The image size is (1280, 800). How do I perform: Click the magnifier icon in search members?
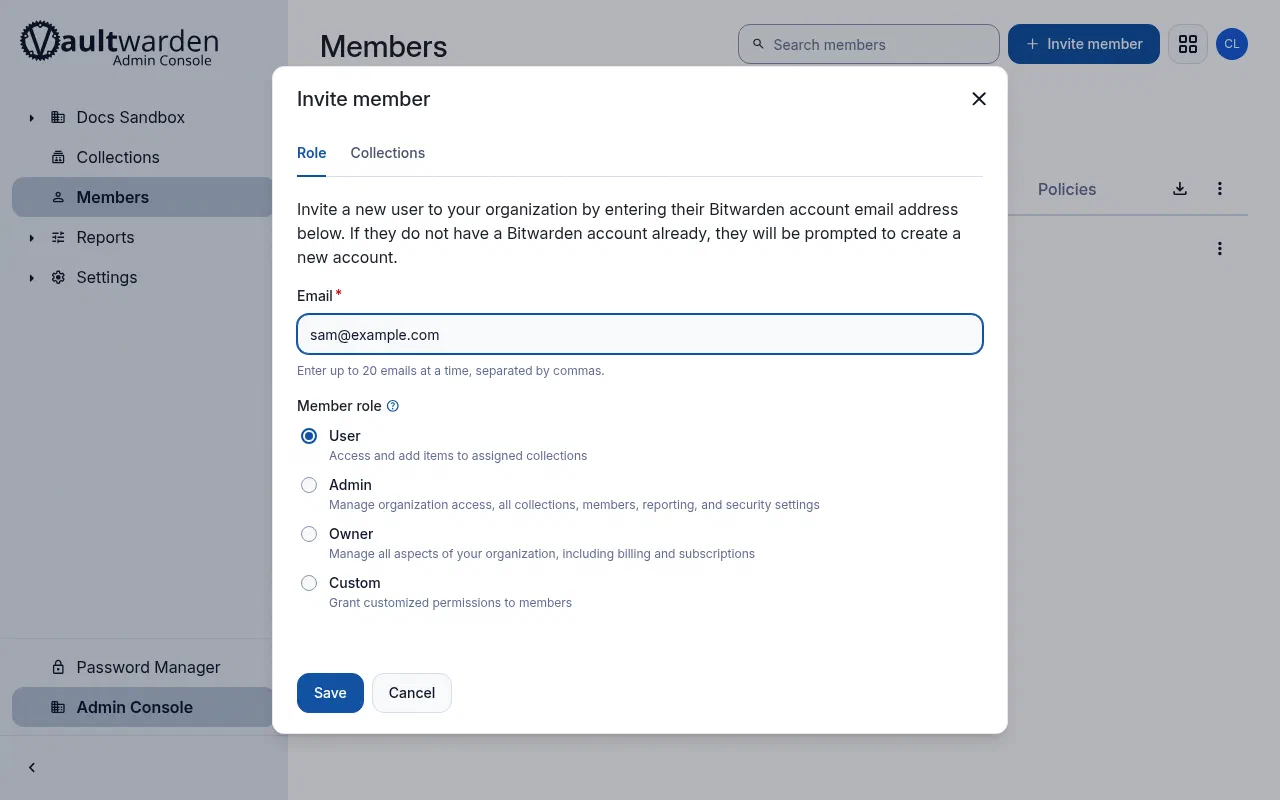tap(759, 44)
